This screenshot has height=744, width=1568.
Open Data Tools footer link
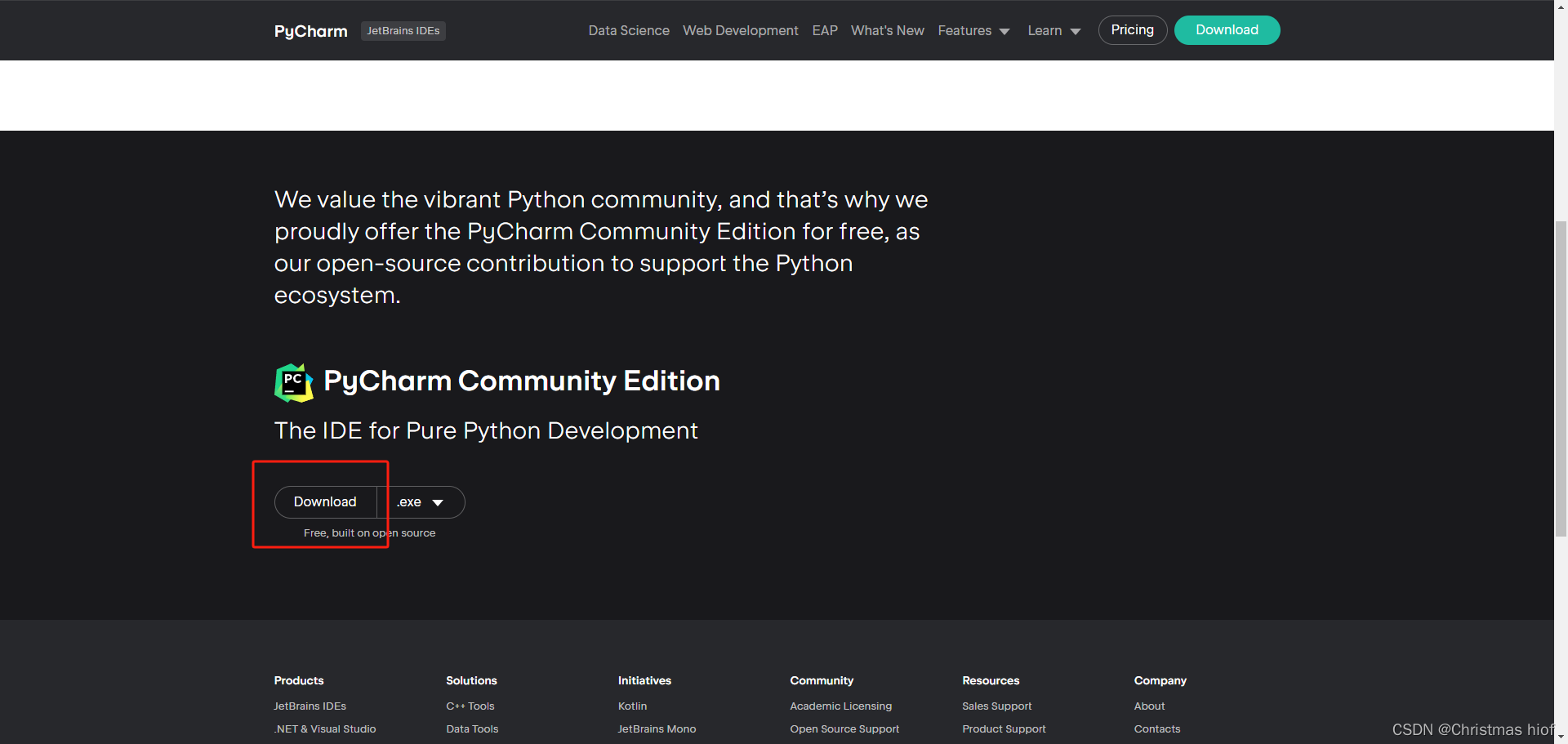[472, 729]
